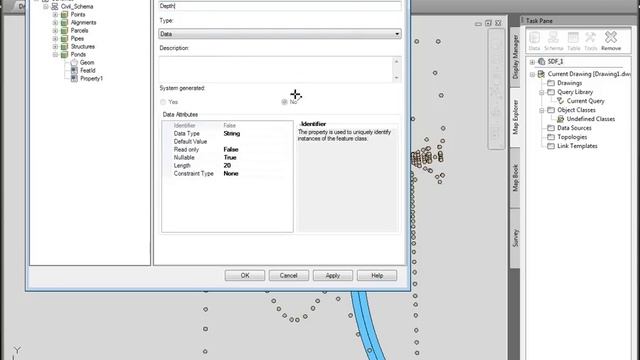Click the Remove icon in Task Pane

611,41
